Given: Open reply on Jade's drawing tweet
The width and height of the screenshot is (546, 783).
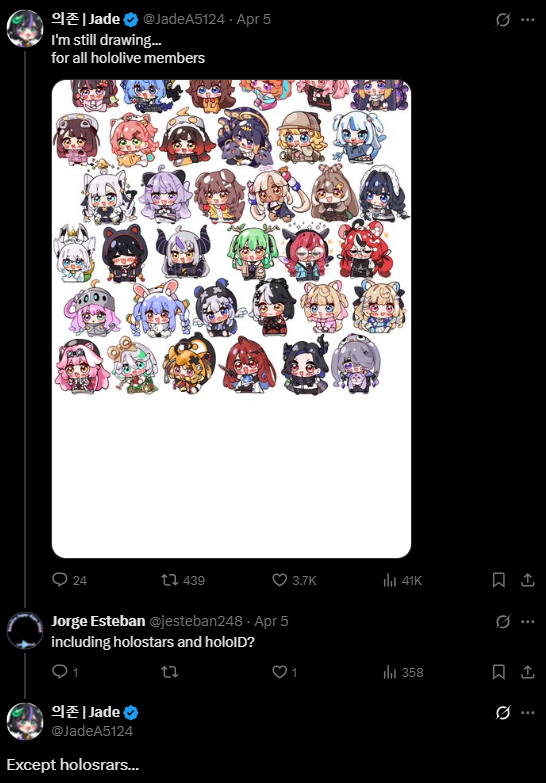Looking at the screenshot, I should pyautogui.click(x=69, y=580).
